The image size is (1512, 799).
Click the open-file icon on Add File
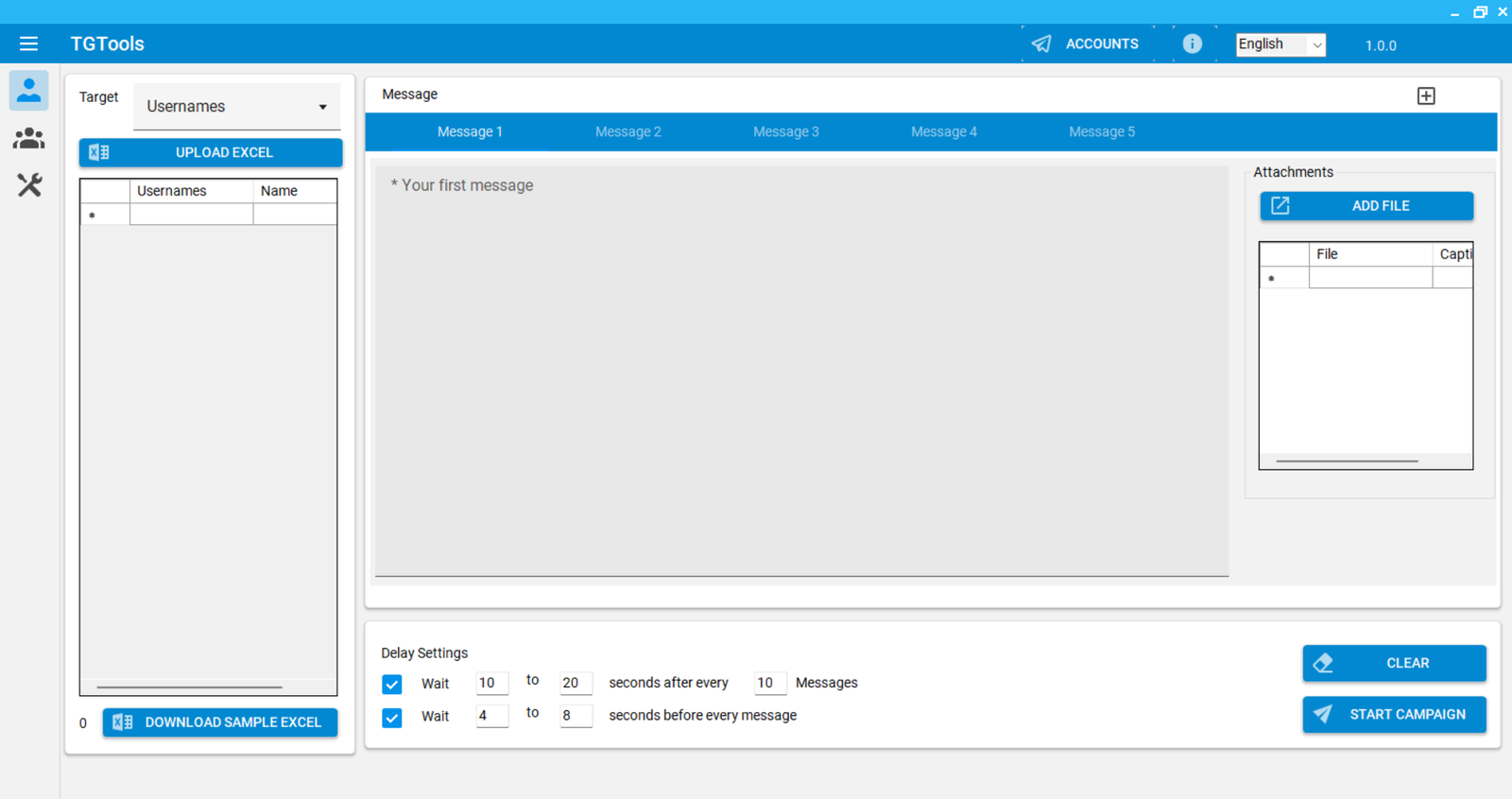(x=1280, y=205)
